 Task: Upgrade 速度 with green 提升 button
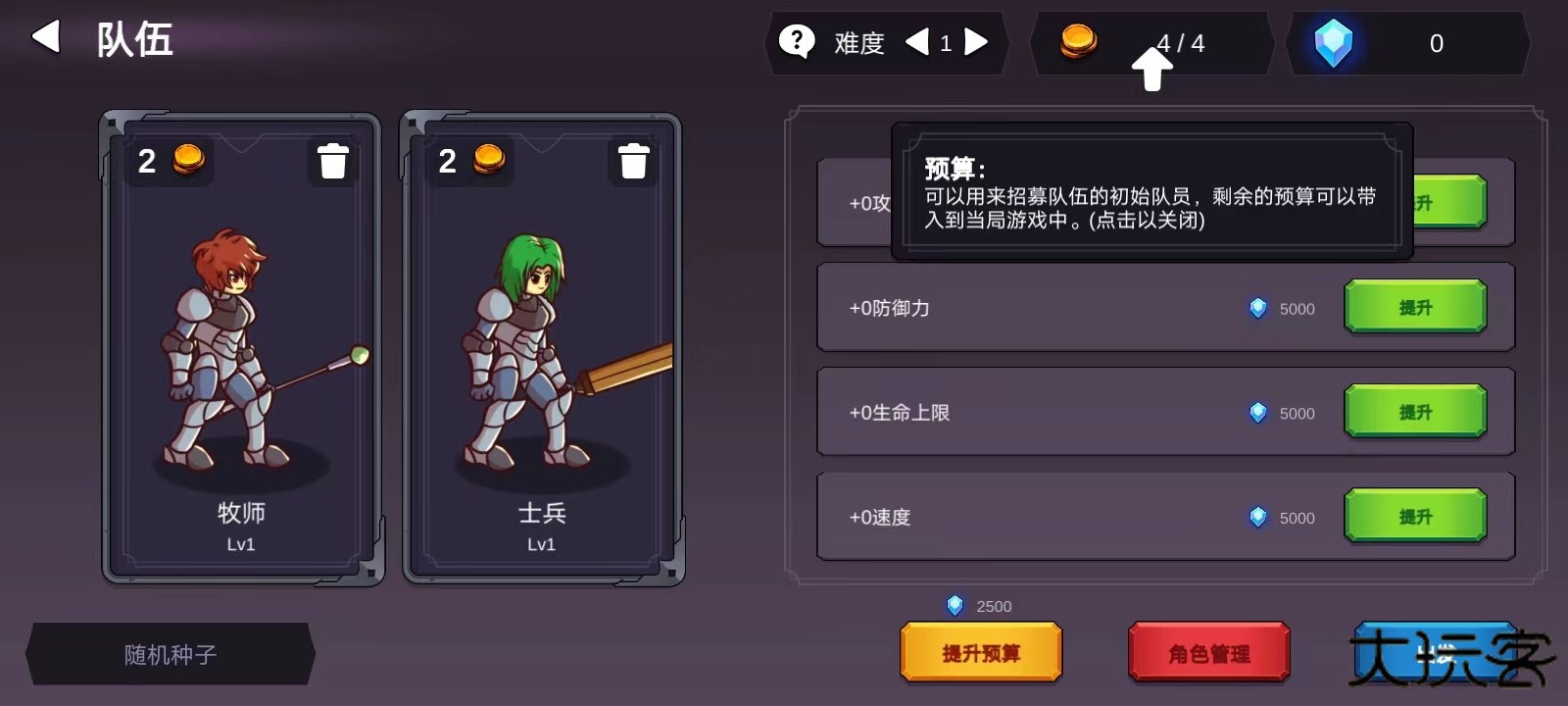tap(1415, 516)
